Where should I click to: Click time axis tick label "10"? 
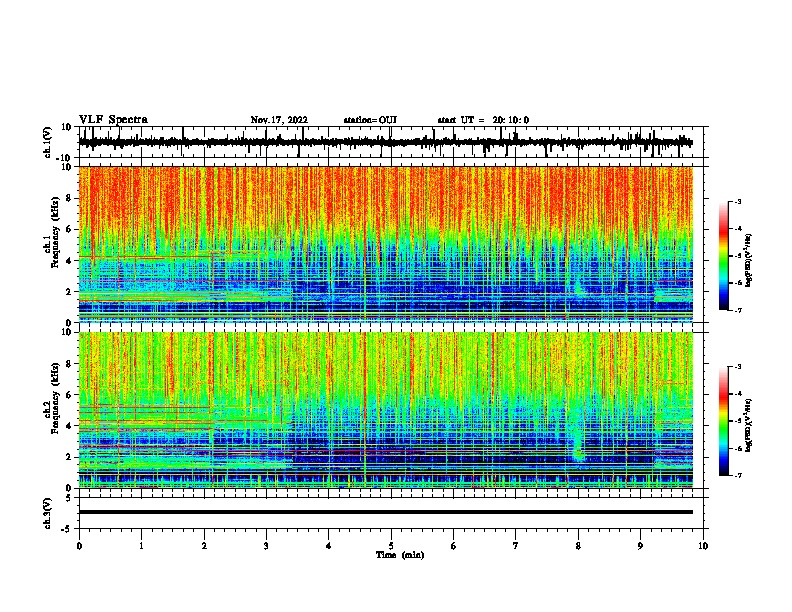[703, 546]
